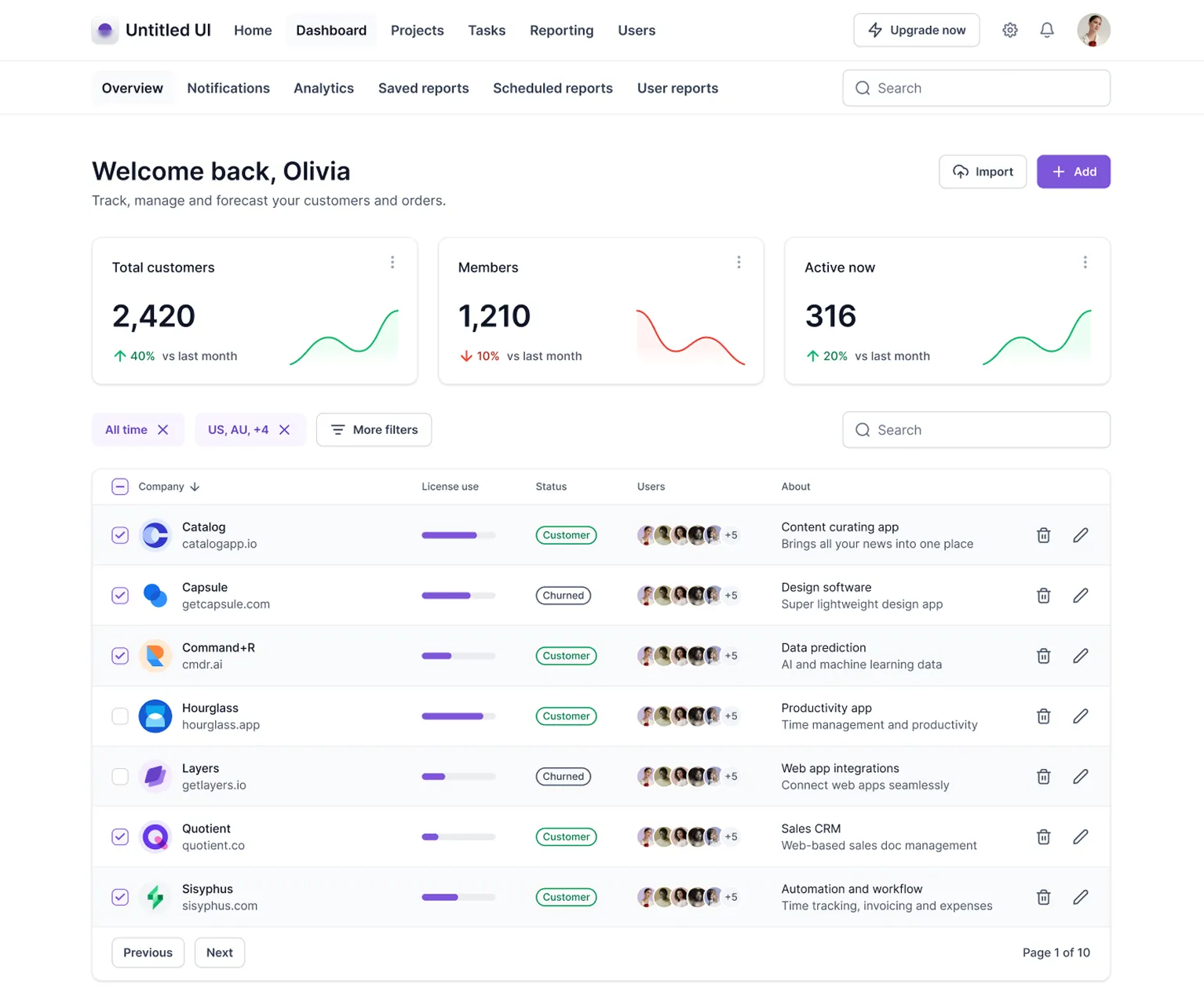The height and width of the screenshot is (1002, 1204).
Task: Delete the Catalog row using trash icon
Action: 1043,535
